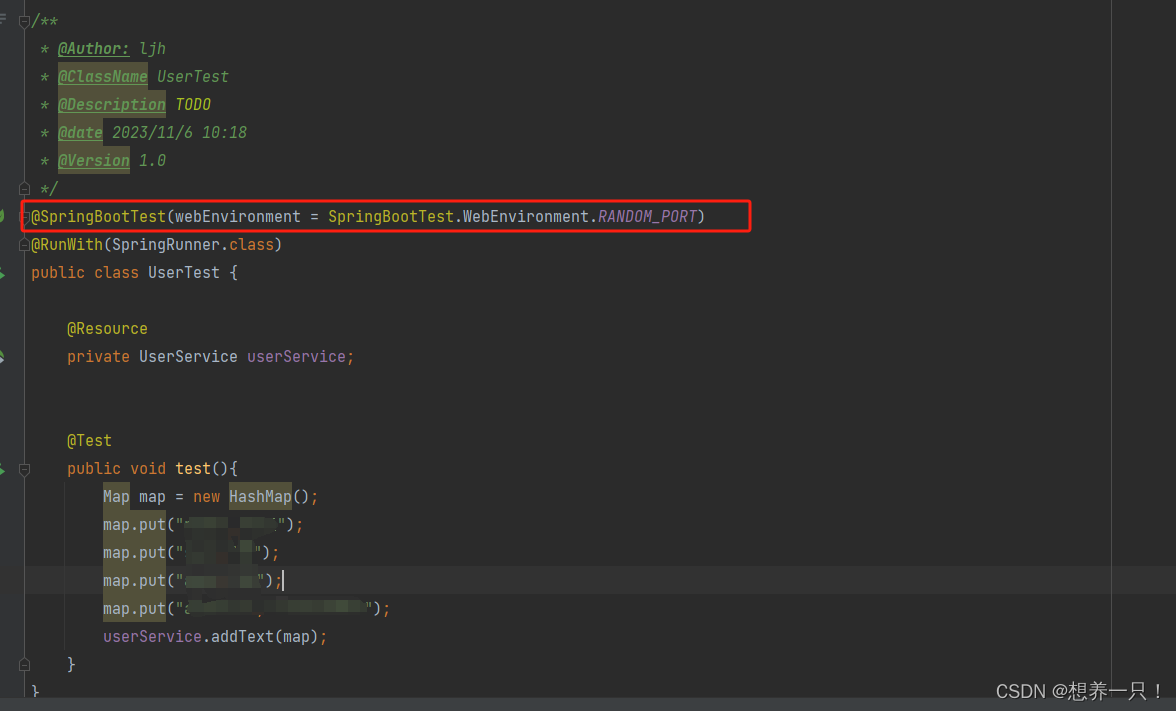Click the webEnvironment attribute name
This screenshot has height=711, width=1176.
coord(238,217)
